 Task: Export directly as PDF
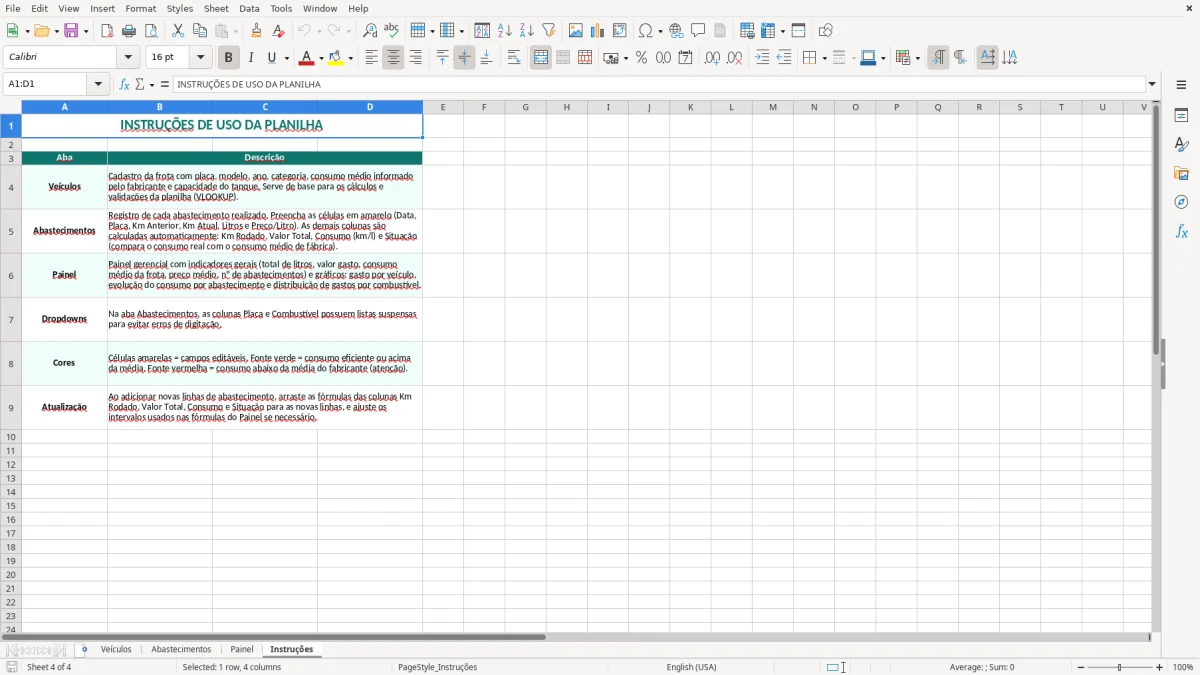point(107,31)
